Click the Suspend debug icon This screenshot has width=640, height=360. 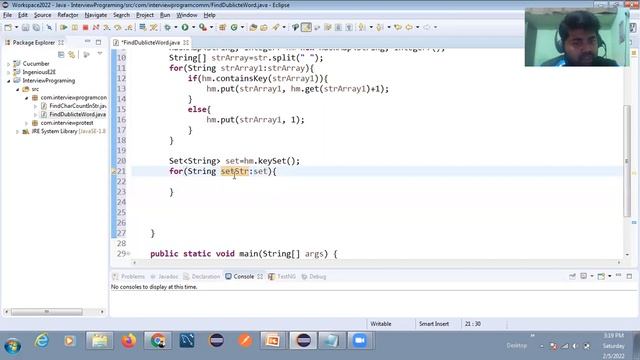75,27
